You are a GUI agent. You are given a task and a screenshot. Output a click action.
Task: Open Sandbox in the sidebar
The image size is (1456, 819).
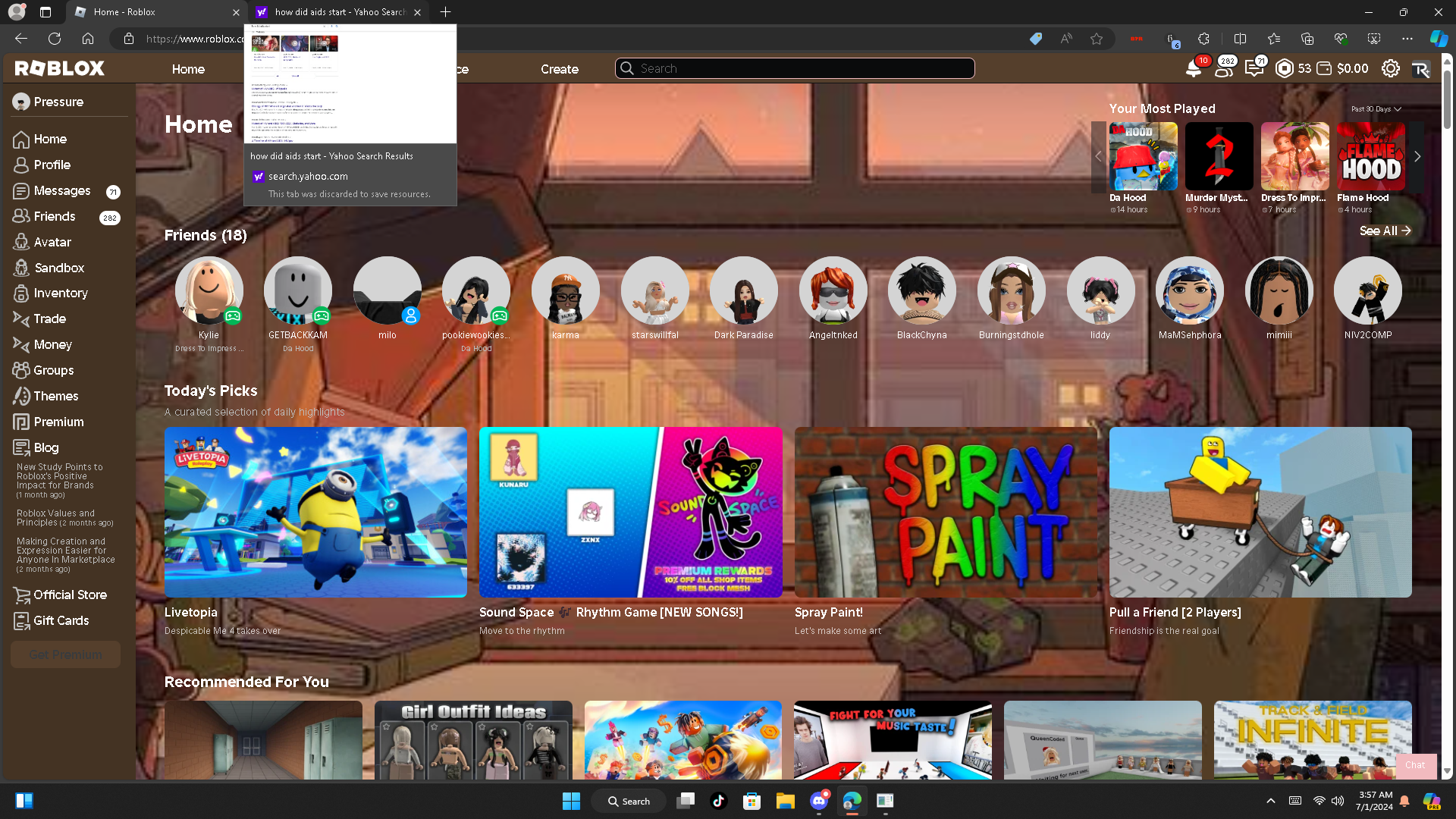[59, 268]
